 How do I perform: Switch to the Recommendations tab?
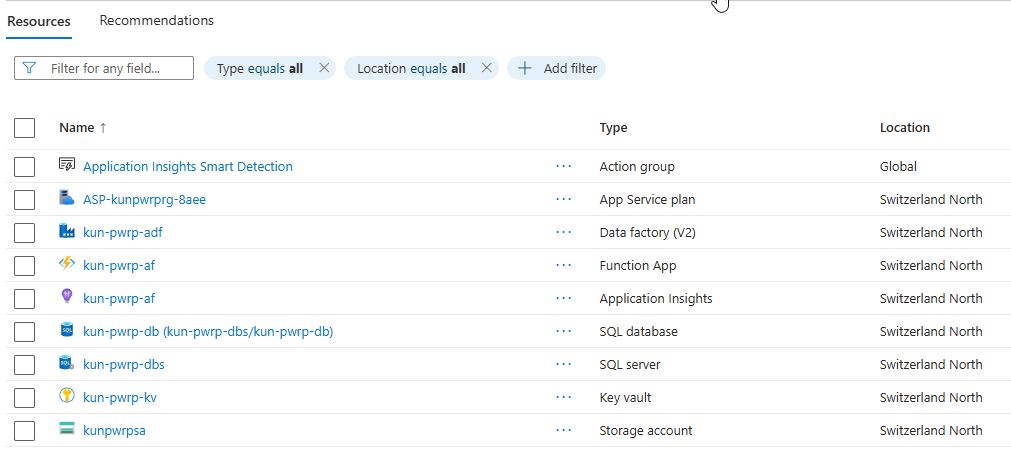coord(157,21)
